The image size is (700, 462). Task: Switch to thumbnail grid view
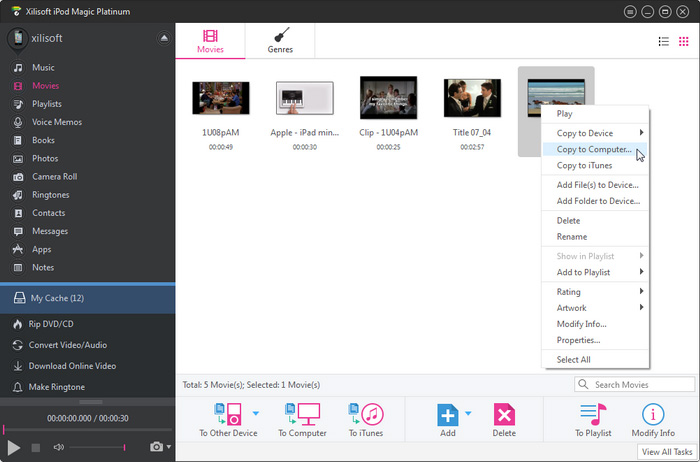tap(683, 42)
